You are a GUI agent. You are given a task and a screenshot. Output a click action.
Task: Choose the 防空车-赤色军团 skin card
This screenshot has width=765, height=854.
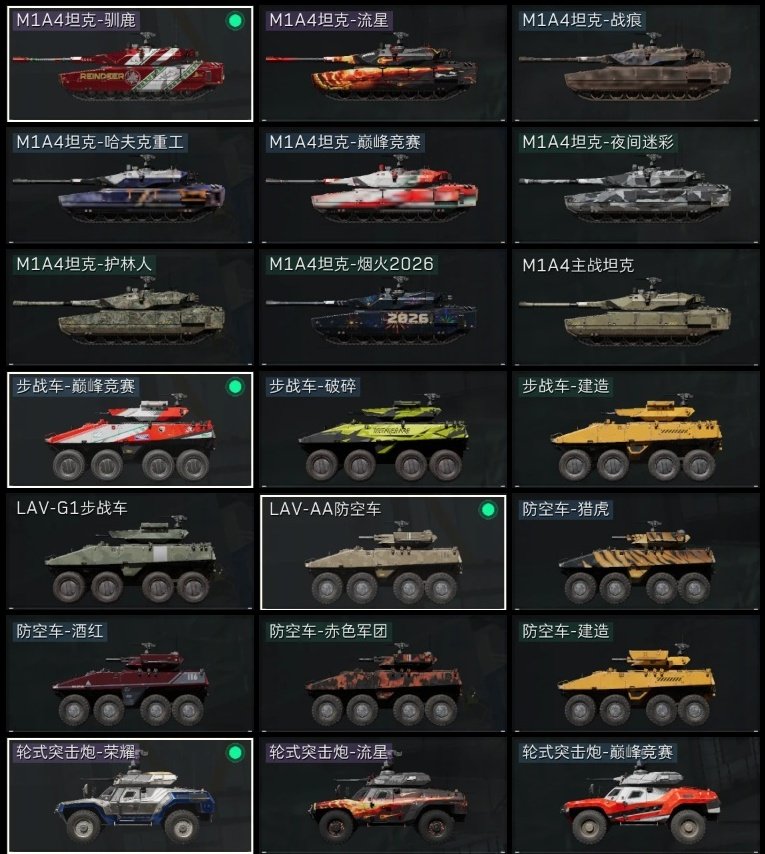383,674
